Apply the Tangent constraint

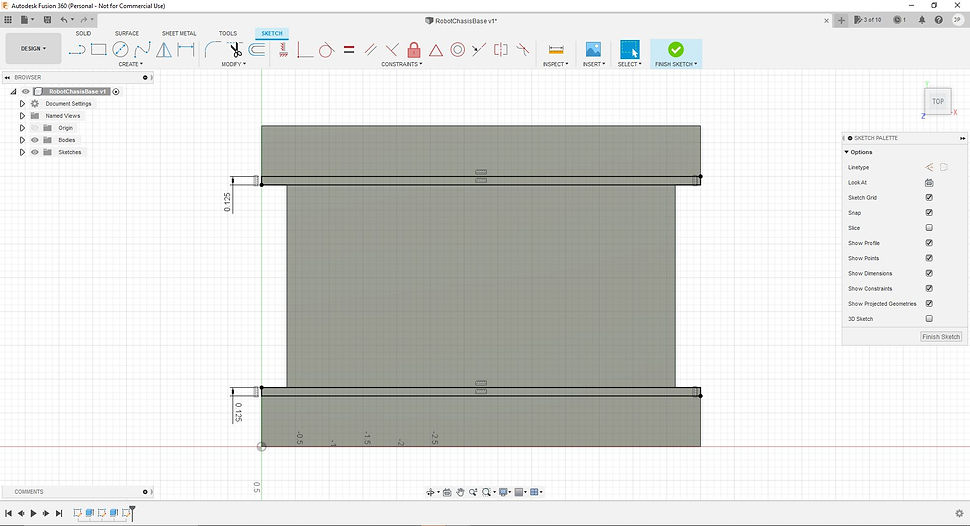click(x=326, y=50)
